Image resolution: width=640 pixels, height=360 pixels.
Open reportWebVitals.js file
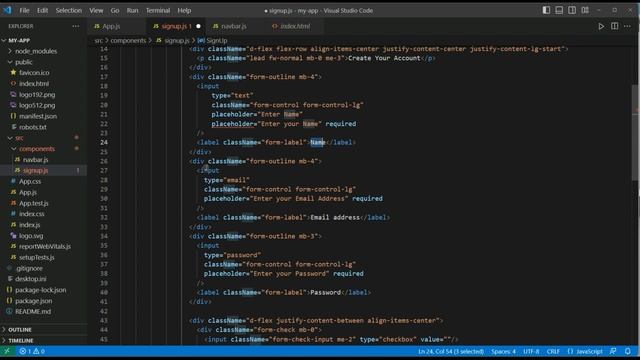pos(45,247)
